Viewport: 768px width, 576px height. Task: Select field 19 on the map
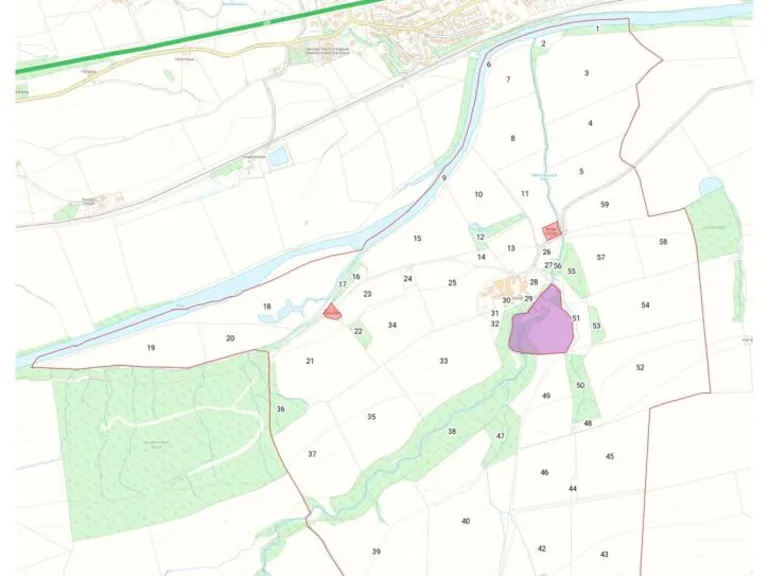coord(151,348)
